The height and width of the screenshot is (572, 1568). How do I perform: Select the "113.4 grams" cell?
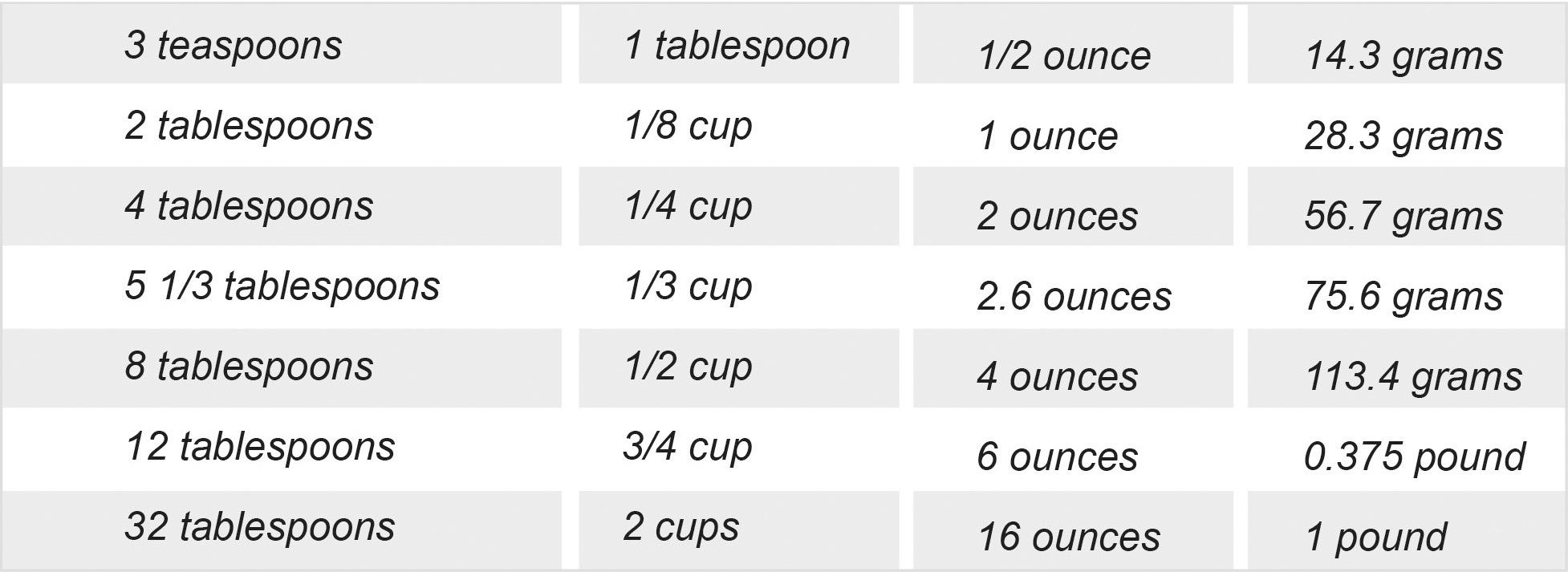click(1412, 376)
